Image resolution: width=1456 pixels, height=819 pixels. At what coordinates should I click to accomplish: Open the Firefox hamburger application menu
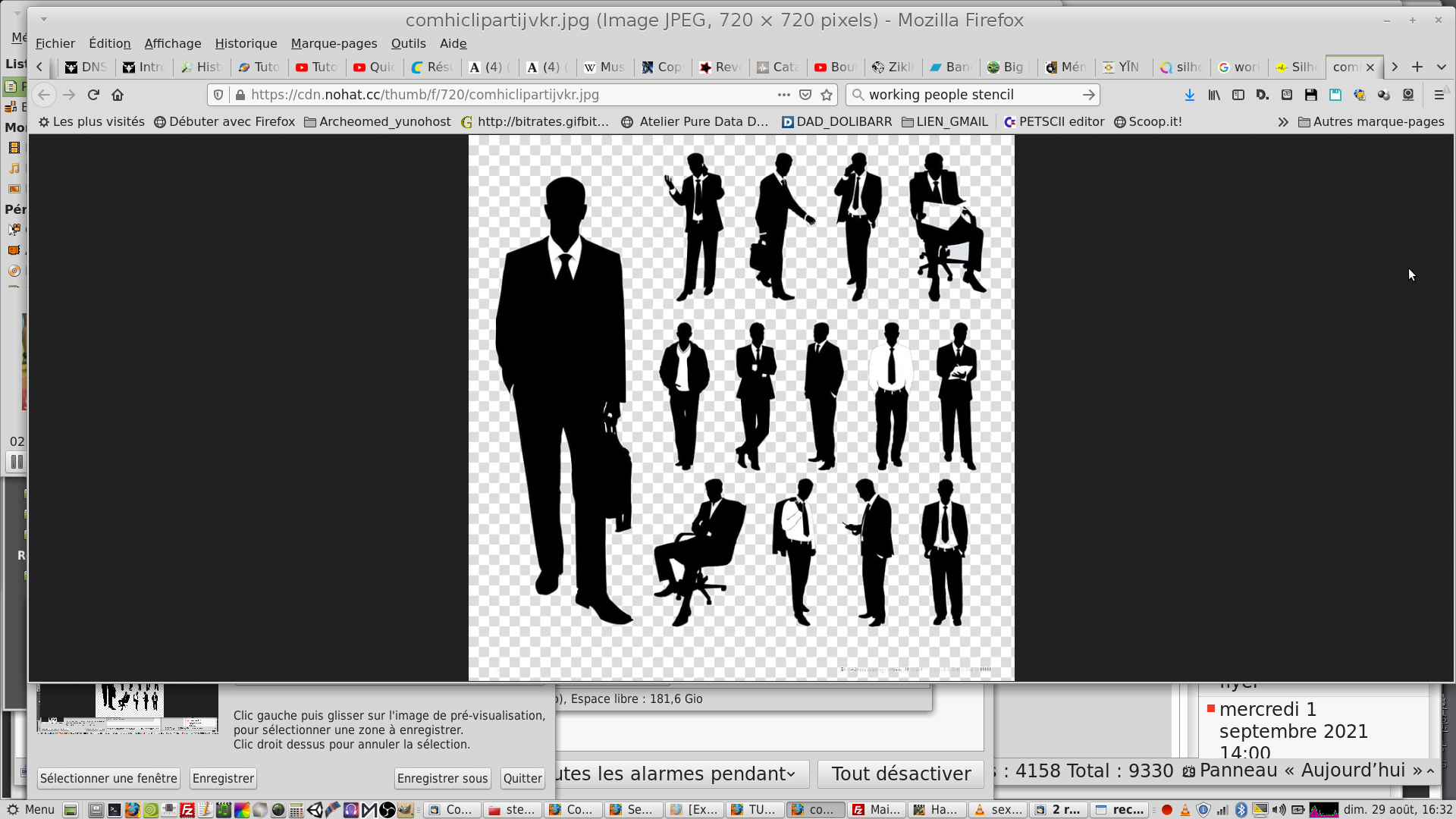click(1439, 95)
